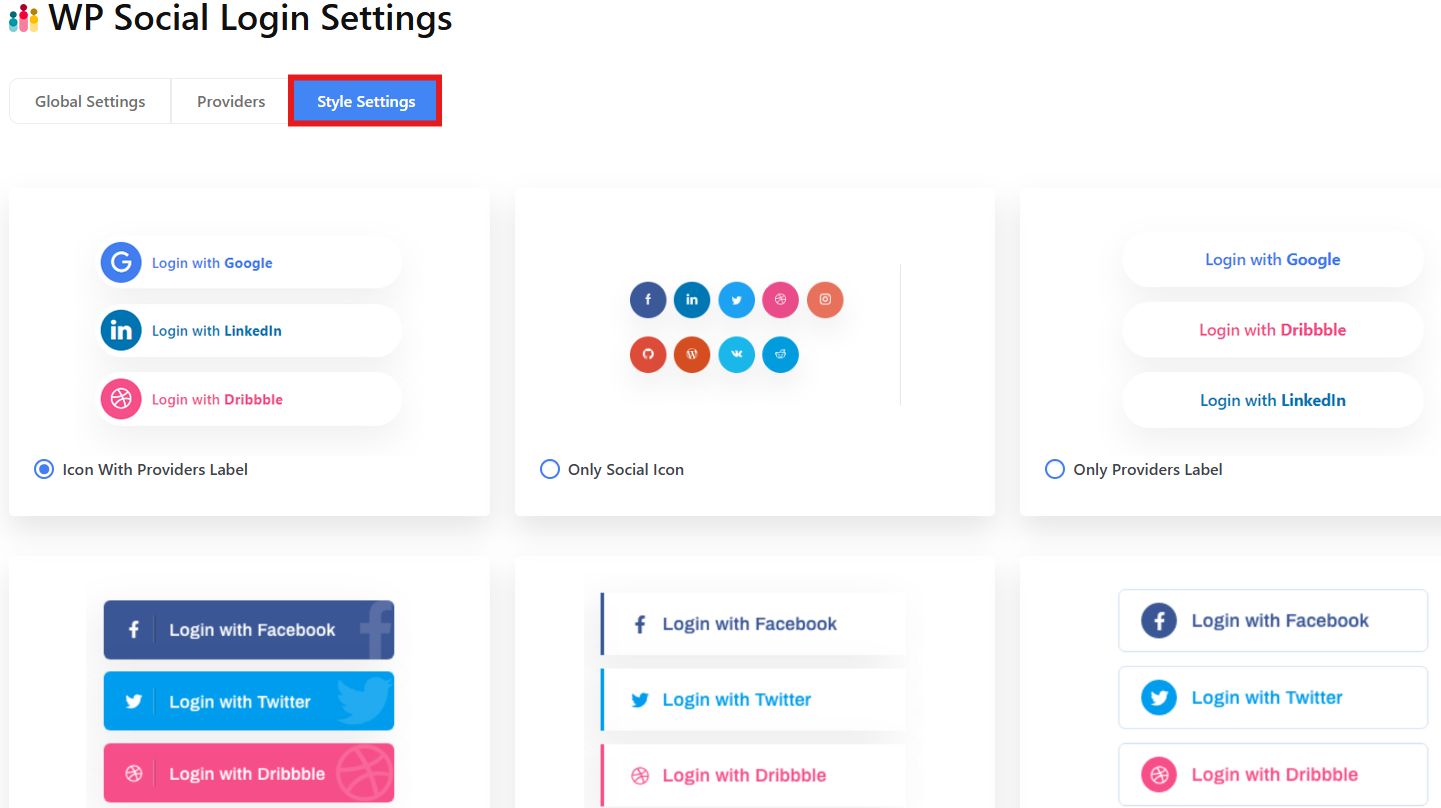Click the WP Social Login logo icon
The width and height of the screenshot is (1441, 808).
(23, 18)
